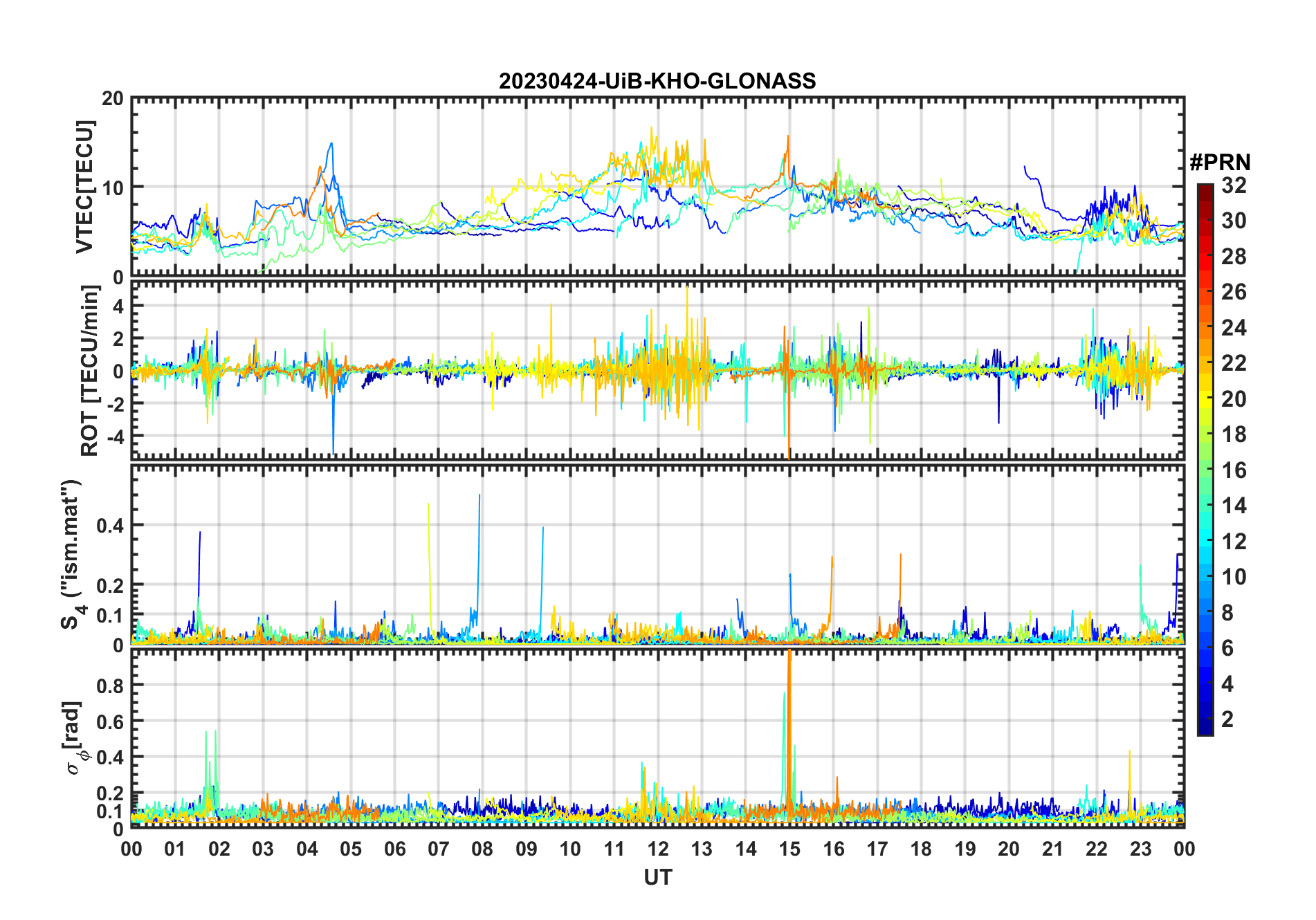Click colorbar tick label 10

click(x=1234, y=577)
